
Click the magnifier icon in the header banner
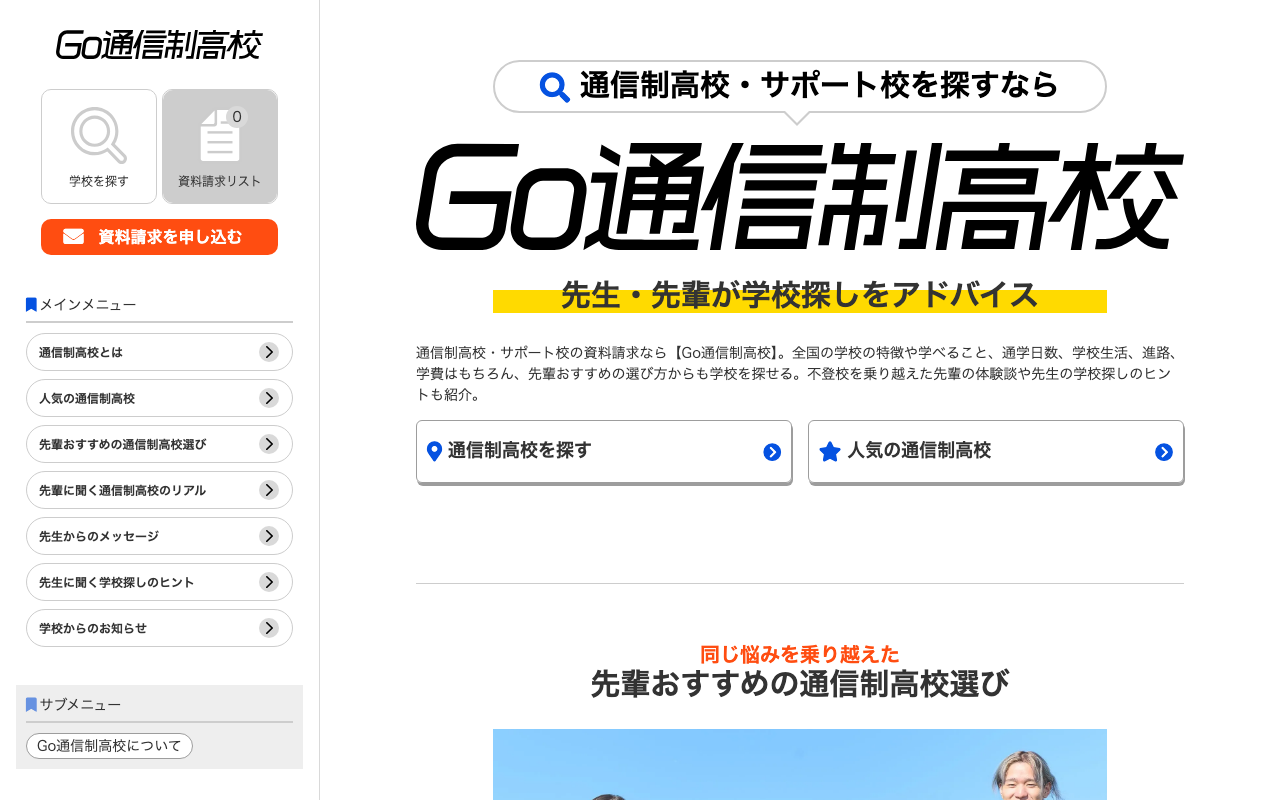click(553, 86)
